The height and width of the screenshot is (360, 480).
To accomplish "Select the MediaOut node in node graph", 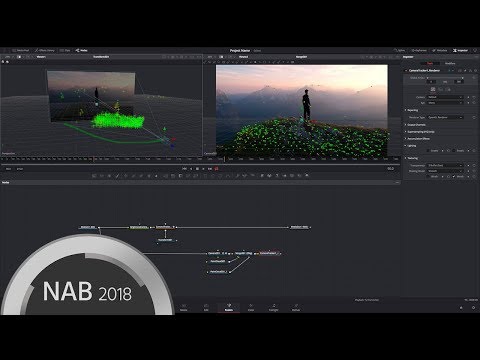I will pyautogui.click(x=299, y=227).
